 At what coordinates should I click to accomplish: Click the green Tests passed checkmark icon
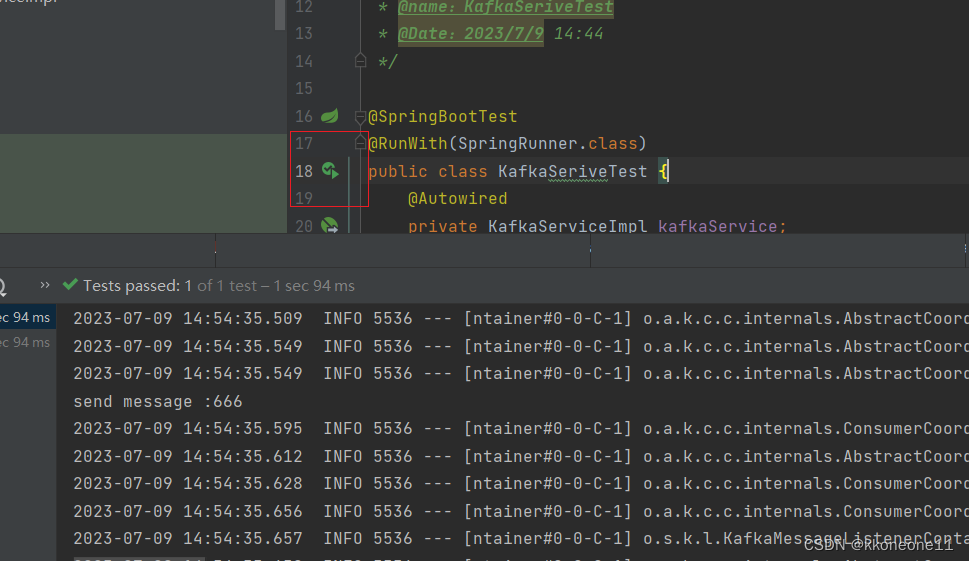tap(70, 284)
